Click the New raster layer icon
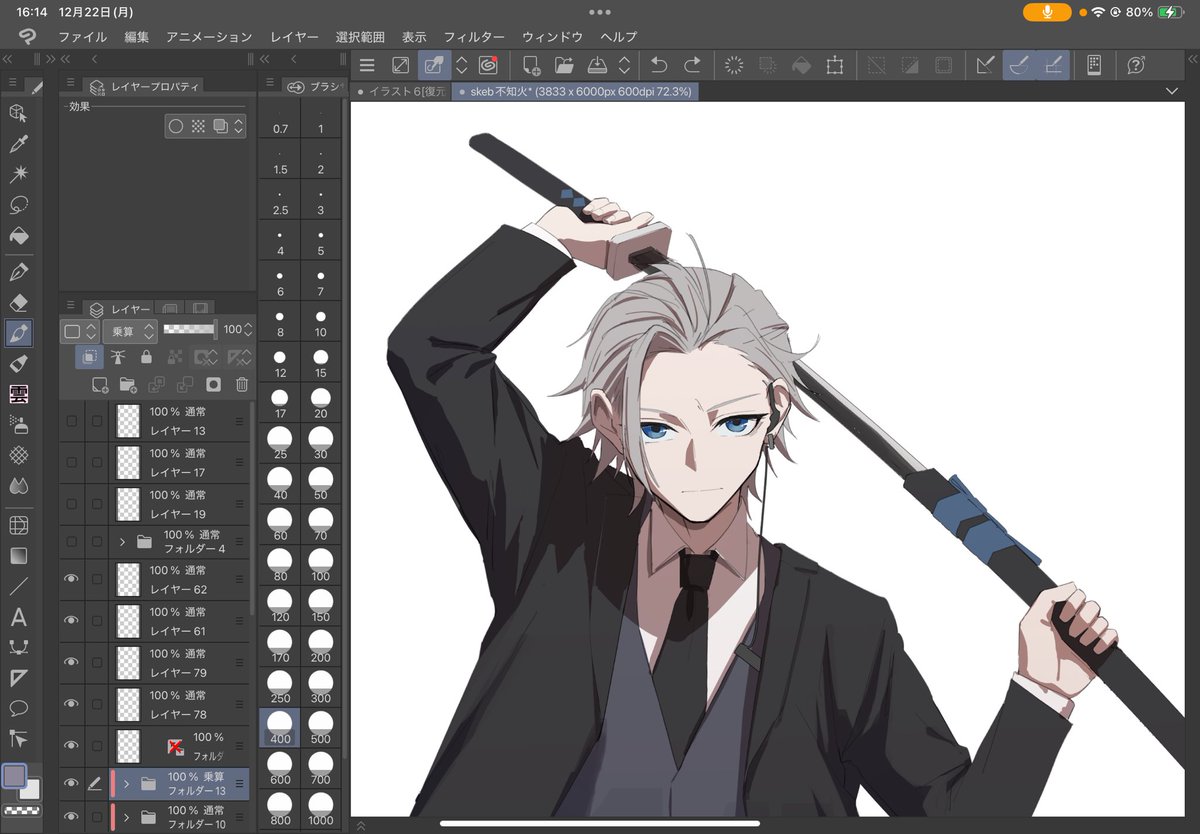Screen dimensions: 1200x834 click(99, 384)
